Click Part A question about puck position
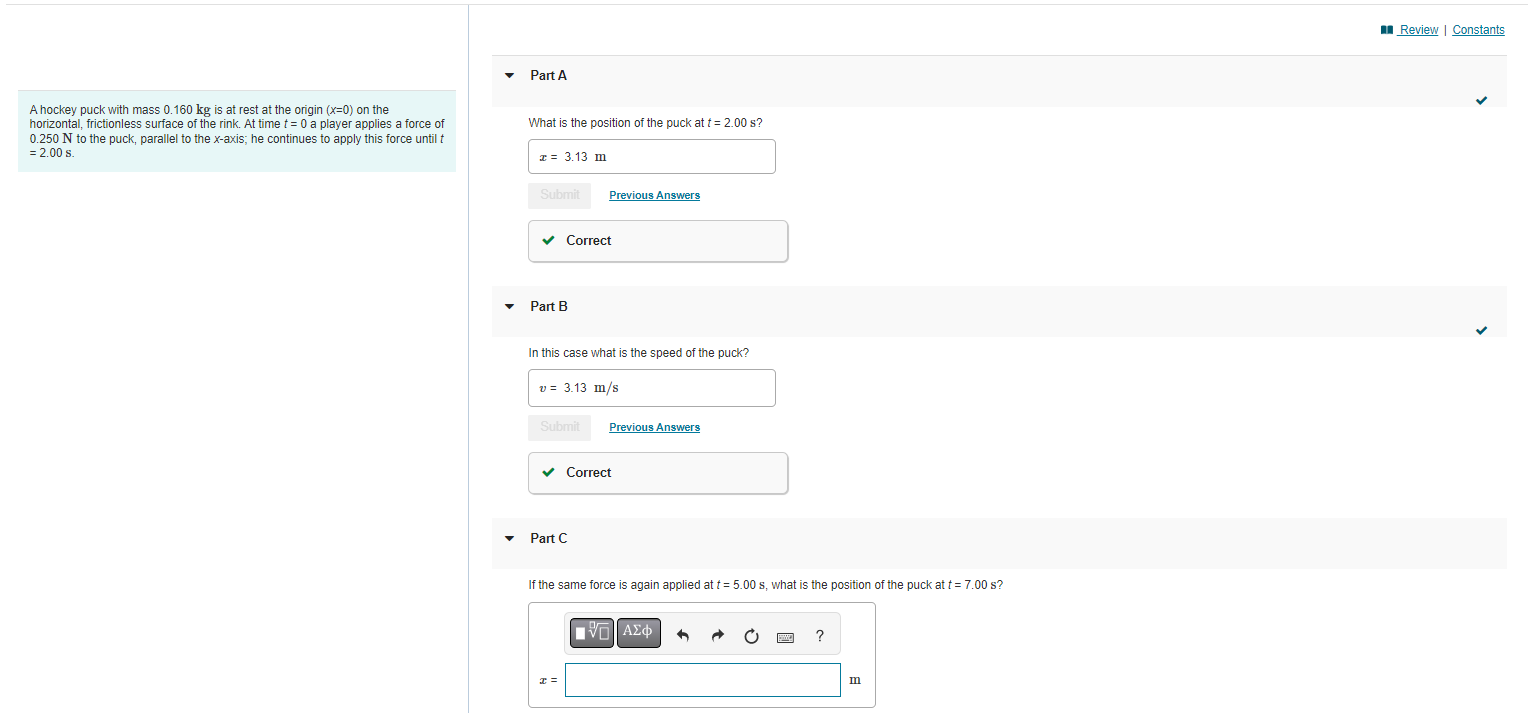Image resolution: width=1528 pixels, height=713 pixels. click(x=645, y=123)
